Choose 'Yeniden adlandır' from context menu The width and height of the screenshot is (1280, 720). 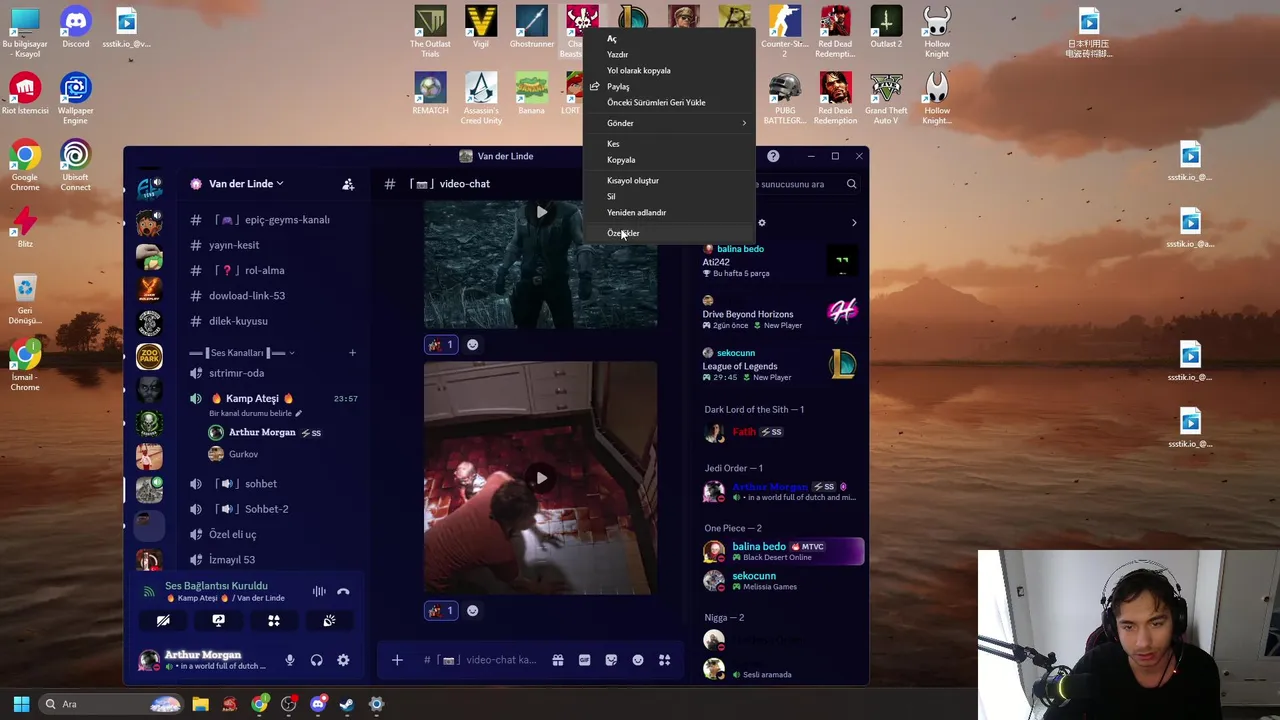[636, 212]
